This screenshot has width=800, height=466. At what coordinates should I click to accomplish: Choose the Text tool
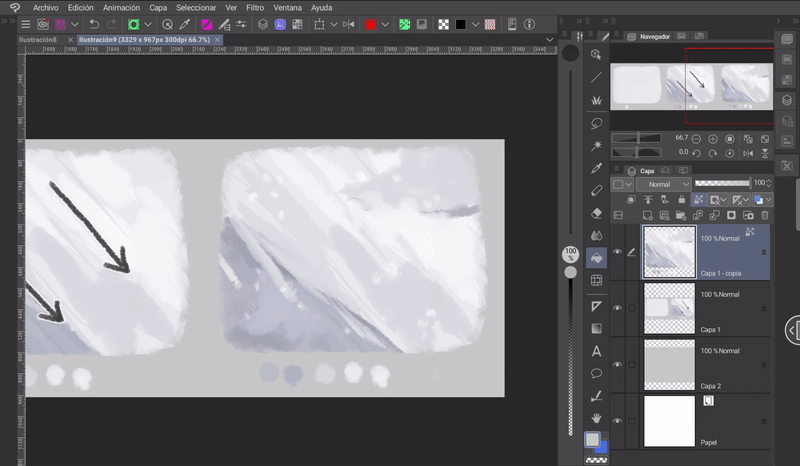[597, 351]
